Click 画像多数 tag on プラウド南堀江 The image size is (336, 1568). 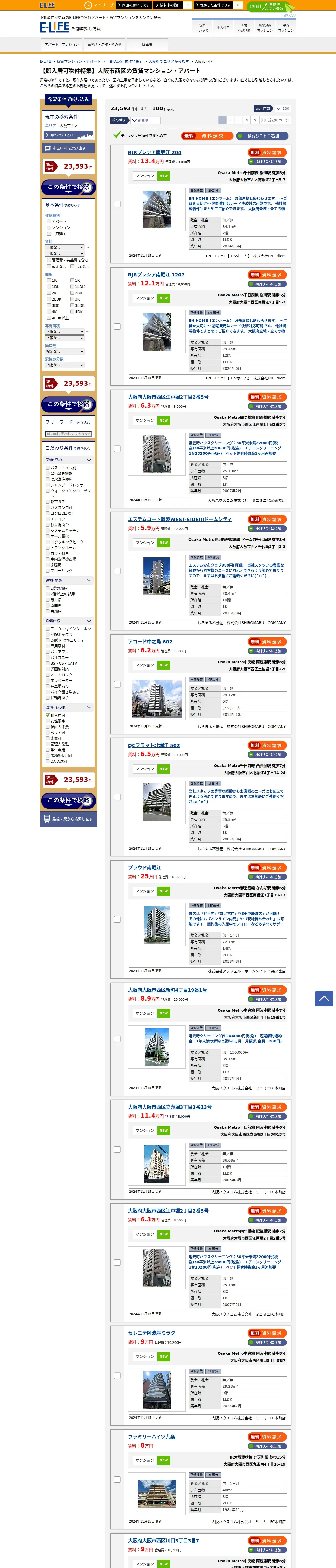coord(196,906)
